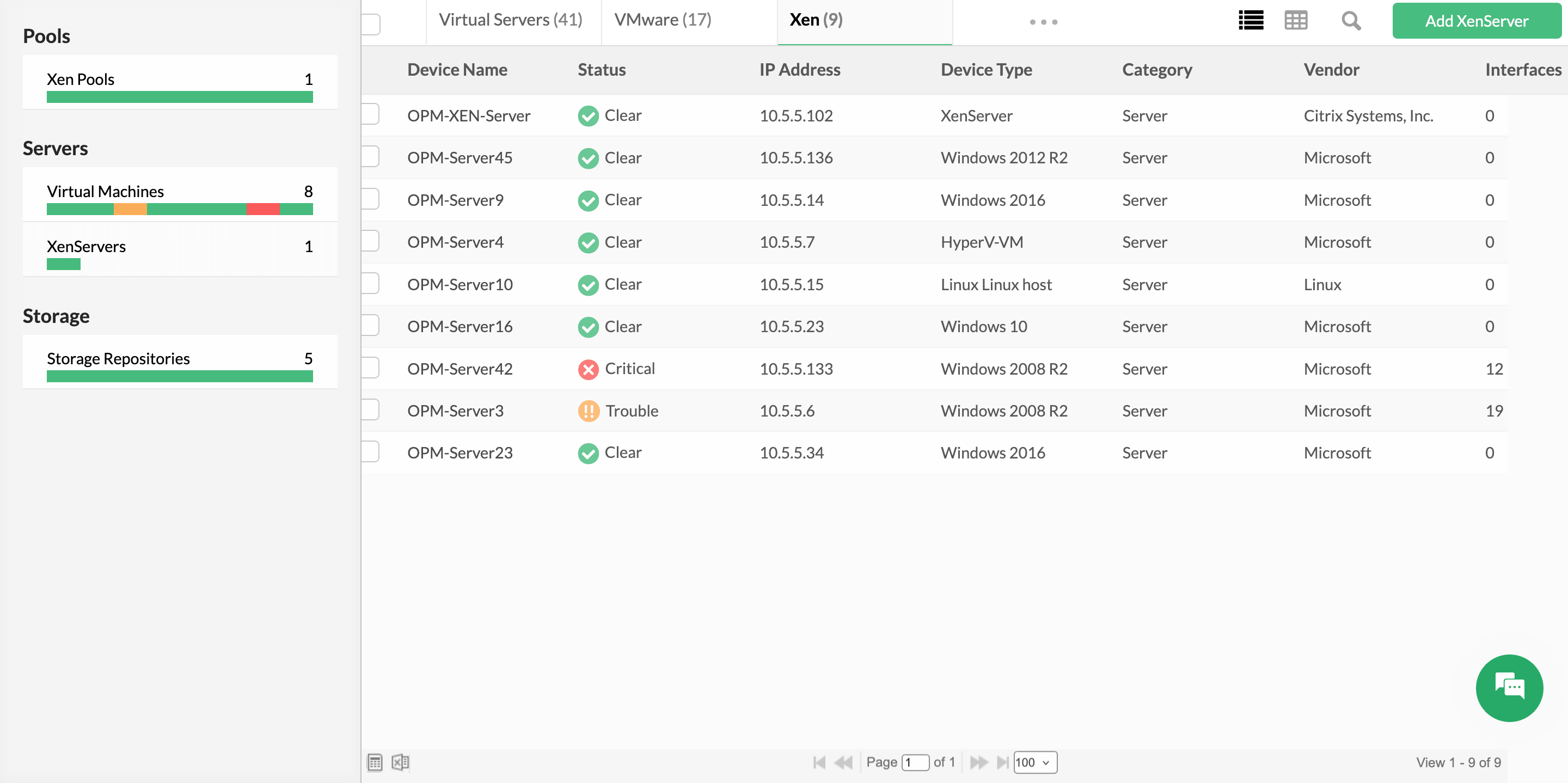Click green Storage Repositories status bar
The image size is (1568, 783).
(x=180, y=376)
